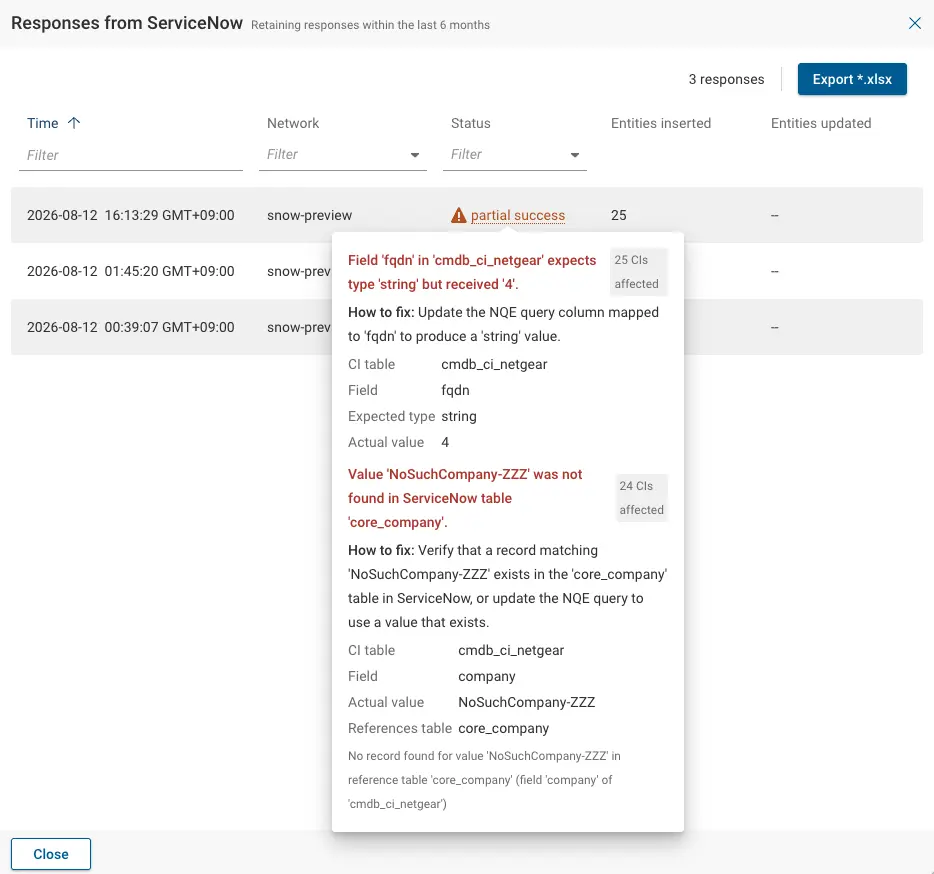Open the Status filter dropdown arrow
Image resolution: width=934 pixels, height=874 pixels.
tap(575, 155)
